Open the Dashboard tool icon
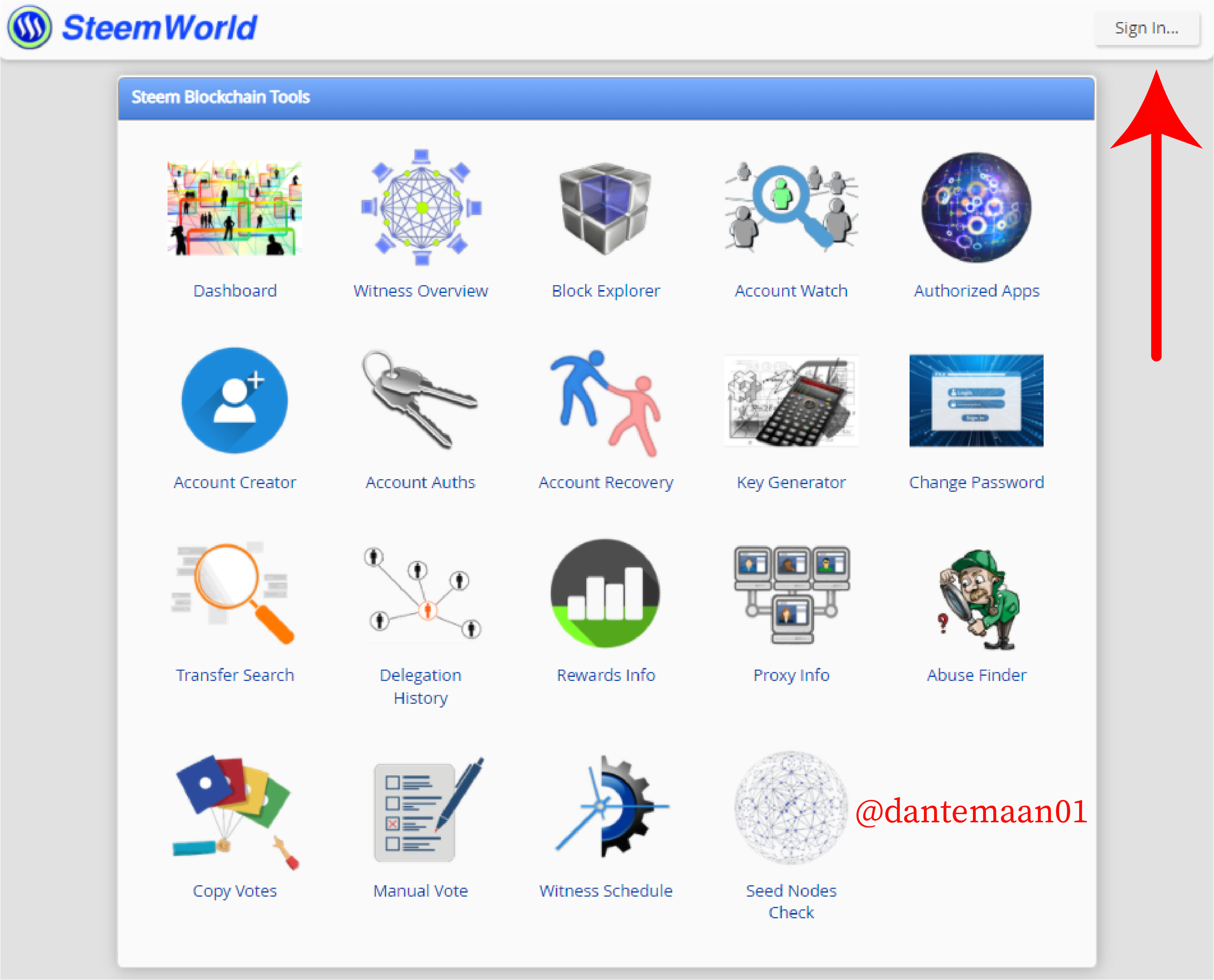Screen dimensions: 1214x980 coord(235,208)
